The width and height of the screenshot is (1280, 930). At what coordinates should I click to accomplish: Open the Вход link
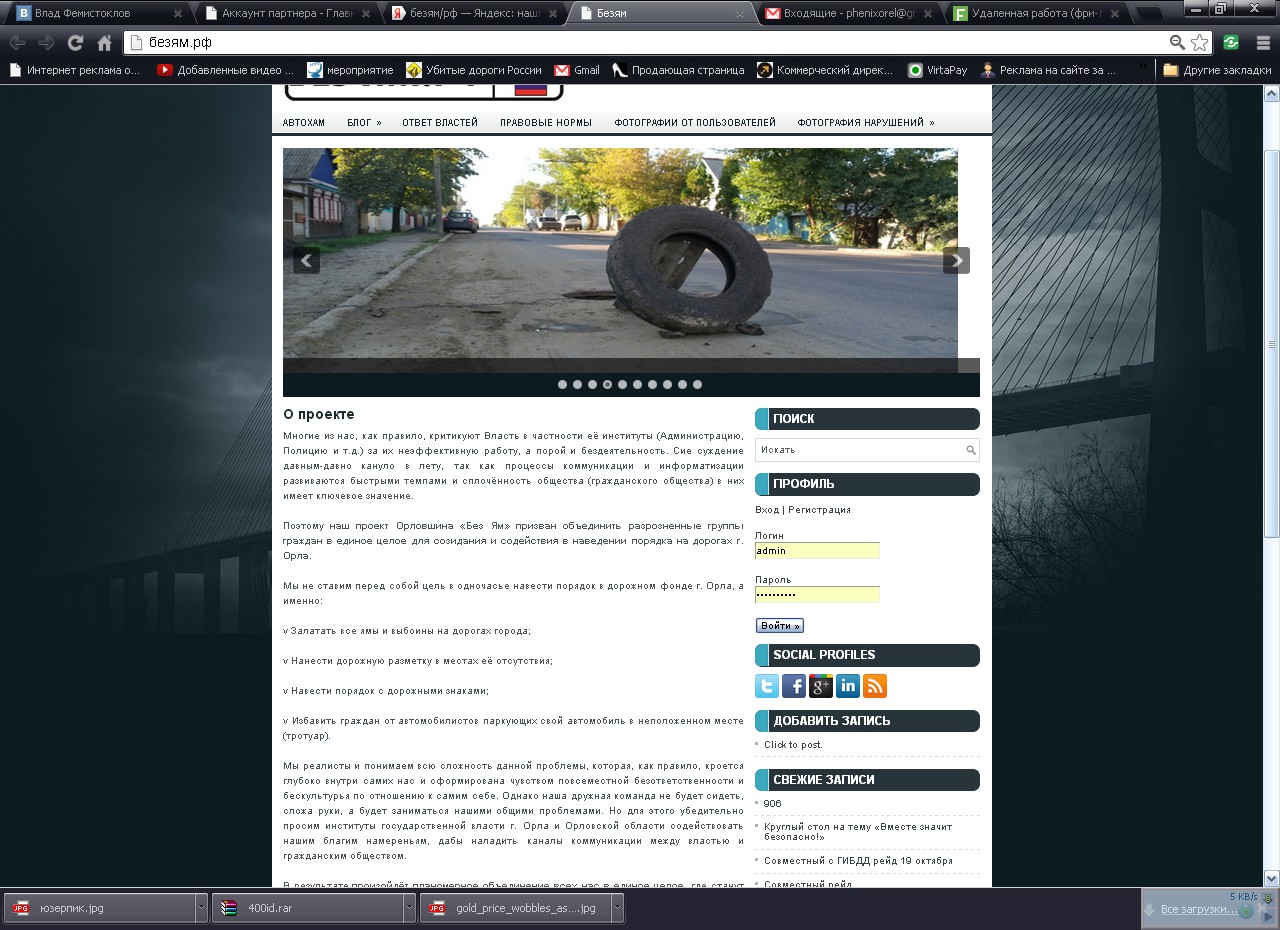766,510
